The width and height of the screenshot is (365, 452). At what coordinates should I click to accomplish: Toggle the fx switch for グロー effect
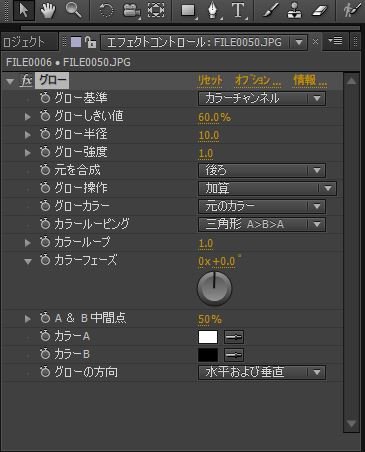click(x=26, y=81)
